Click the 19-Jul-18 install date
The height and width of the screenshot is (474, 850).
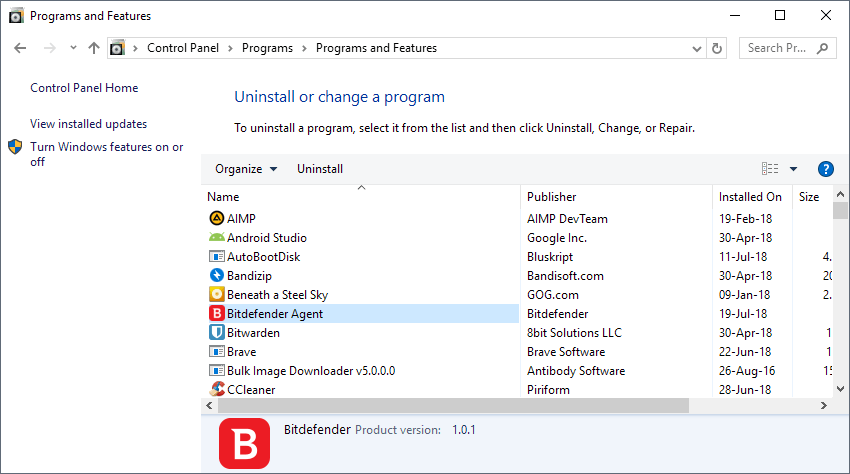coord(743,313)
